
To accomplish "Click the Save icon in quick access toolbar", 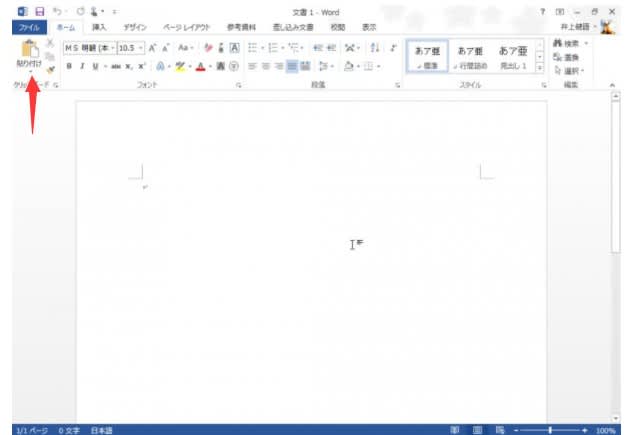I will click(x=41, y=10).
